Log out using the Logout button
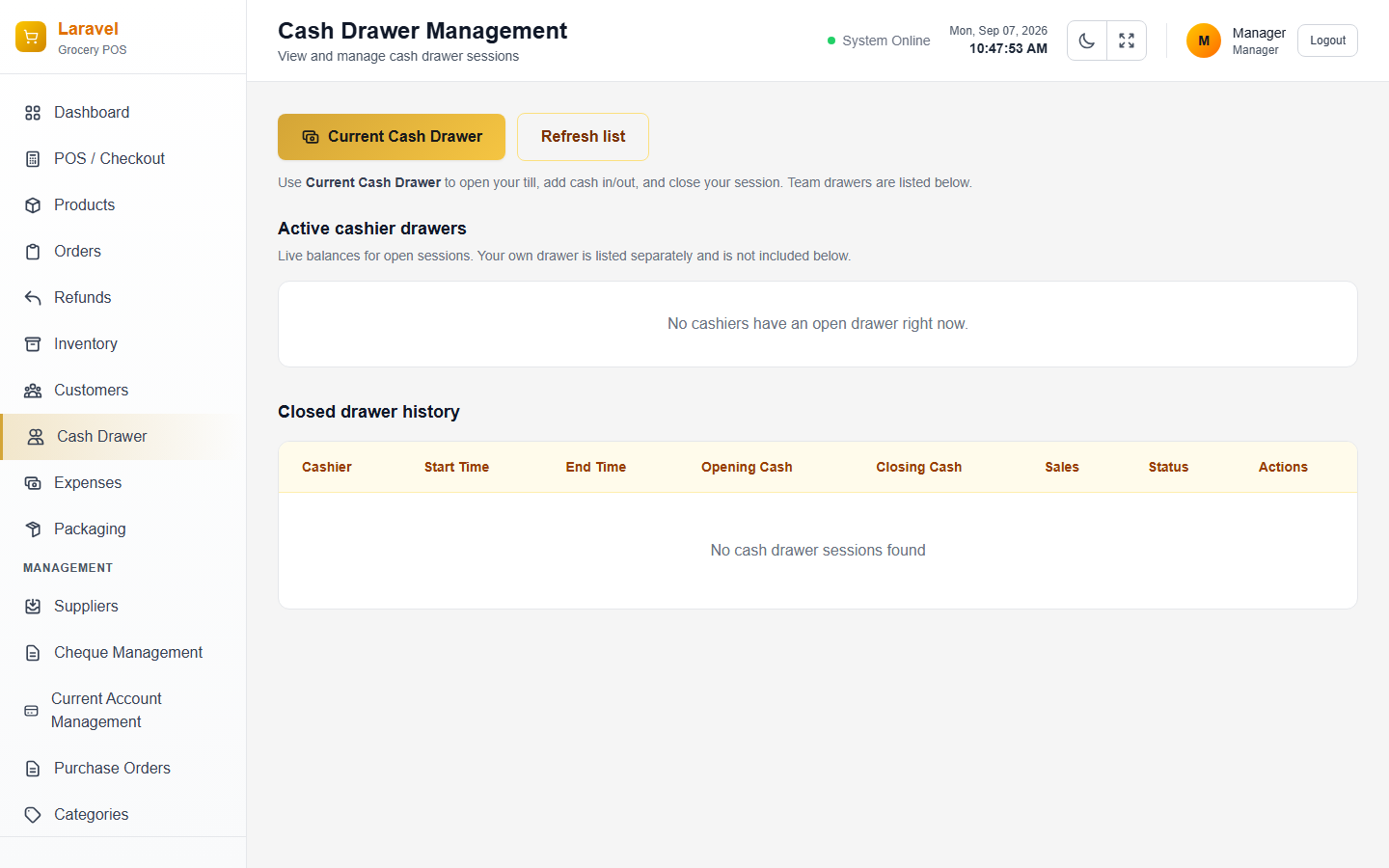Screen dimensions: 1389x868 click(x=1327, y=41)
